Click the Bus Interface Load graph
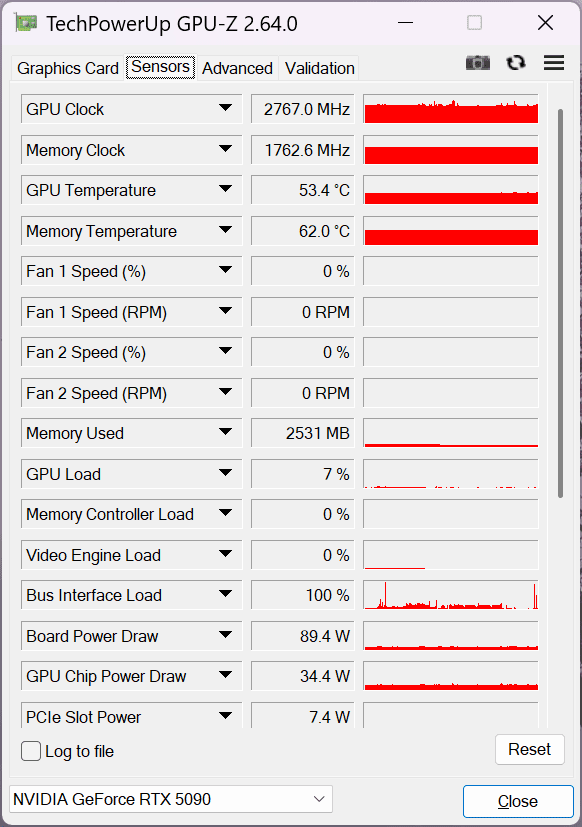The image size is (582, 827). click(x=451, y=595)
